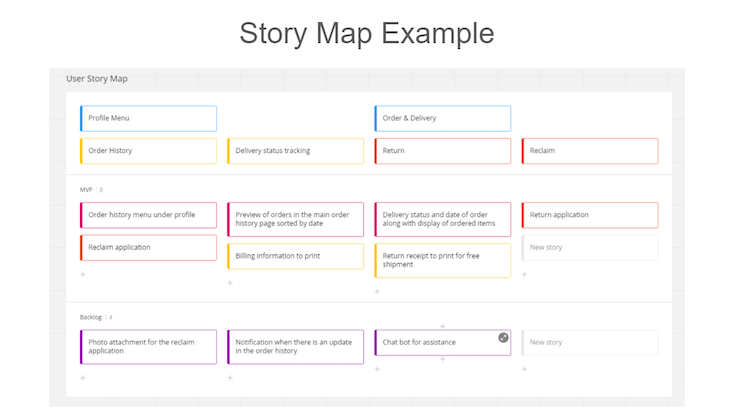730x414 pixels.
Task: Open the Return application card
Action: tap(589, 215)
